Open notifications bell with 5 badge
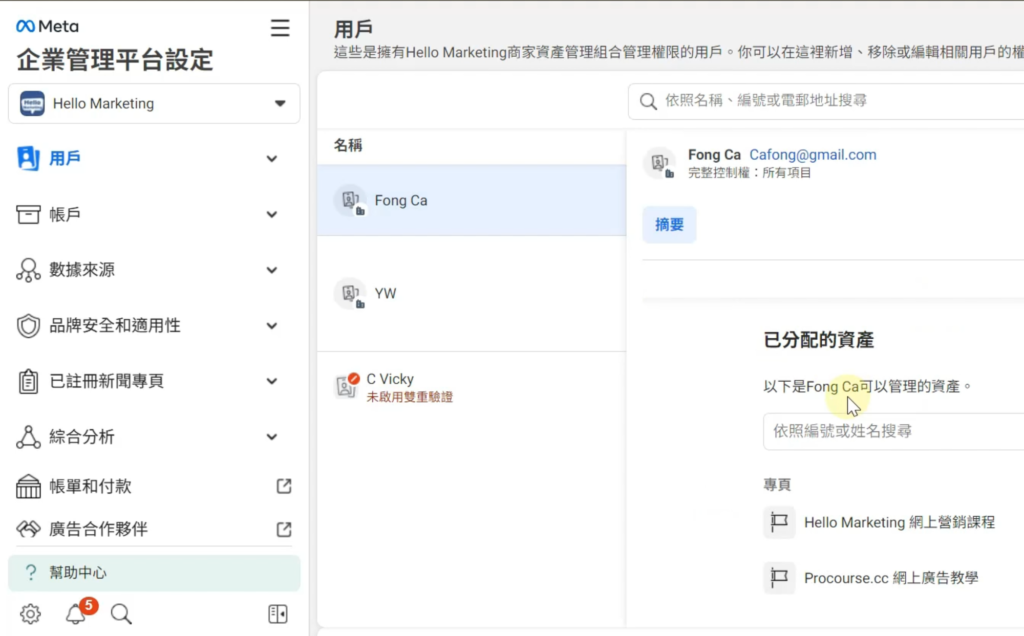The width and height of the screenshot is (1024, 636). (76, 614)
